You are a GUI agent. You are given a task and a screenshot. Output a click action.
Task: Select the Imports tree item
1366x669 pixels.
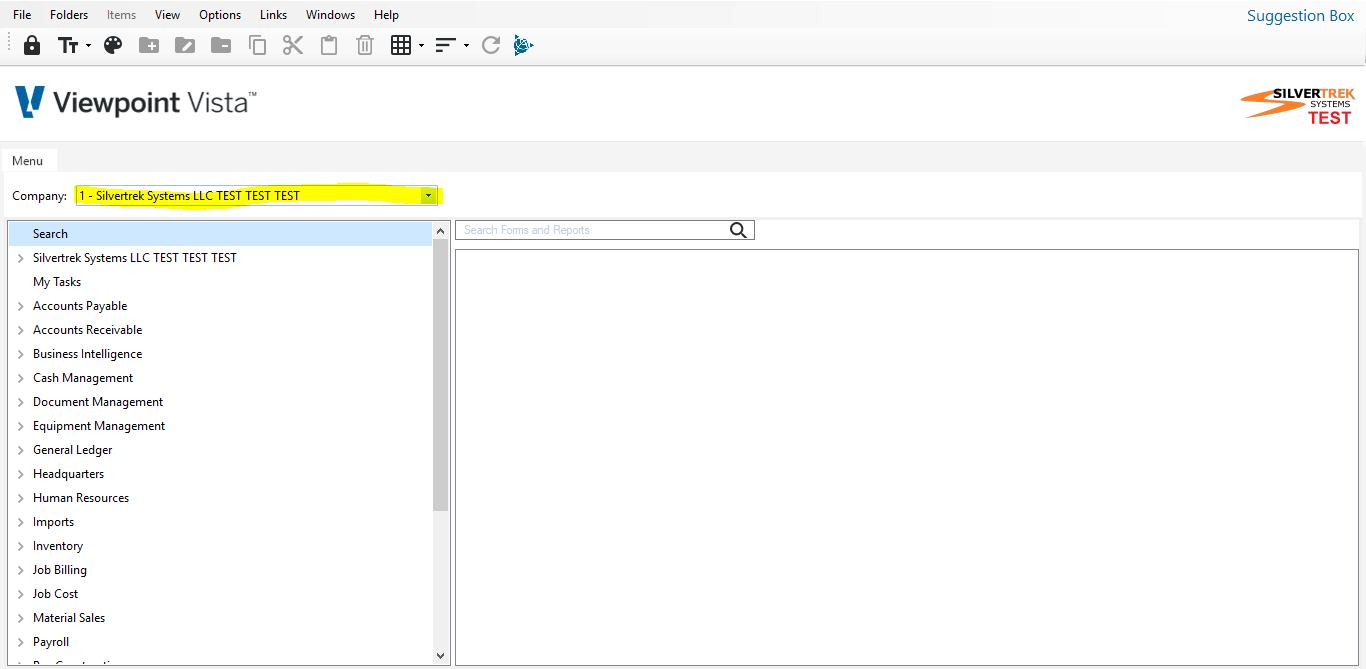click(x=53, y=522)
